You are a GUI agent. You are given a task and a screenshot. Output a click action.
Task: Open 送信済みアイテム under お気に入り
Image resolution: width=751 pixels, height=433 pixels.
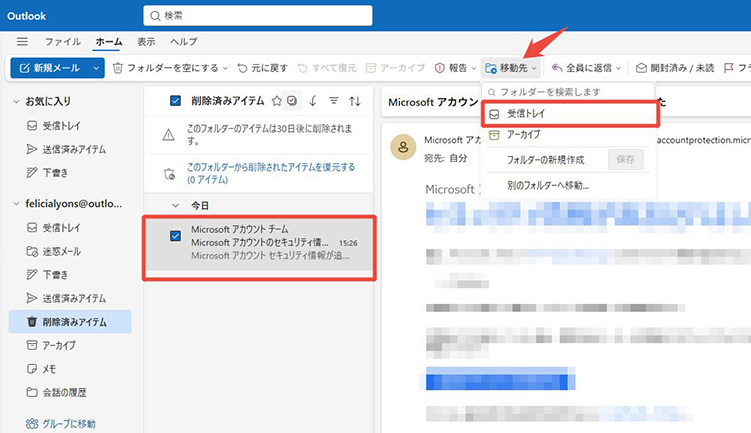74,149
